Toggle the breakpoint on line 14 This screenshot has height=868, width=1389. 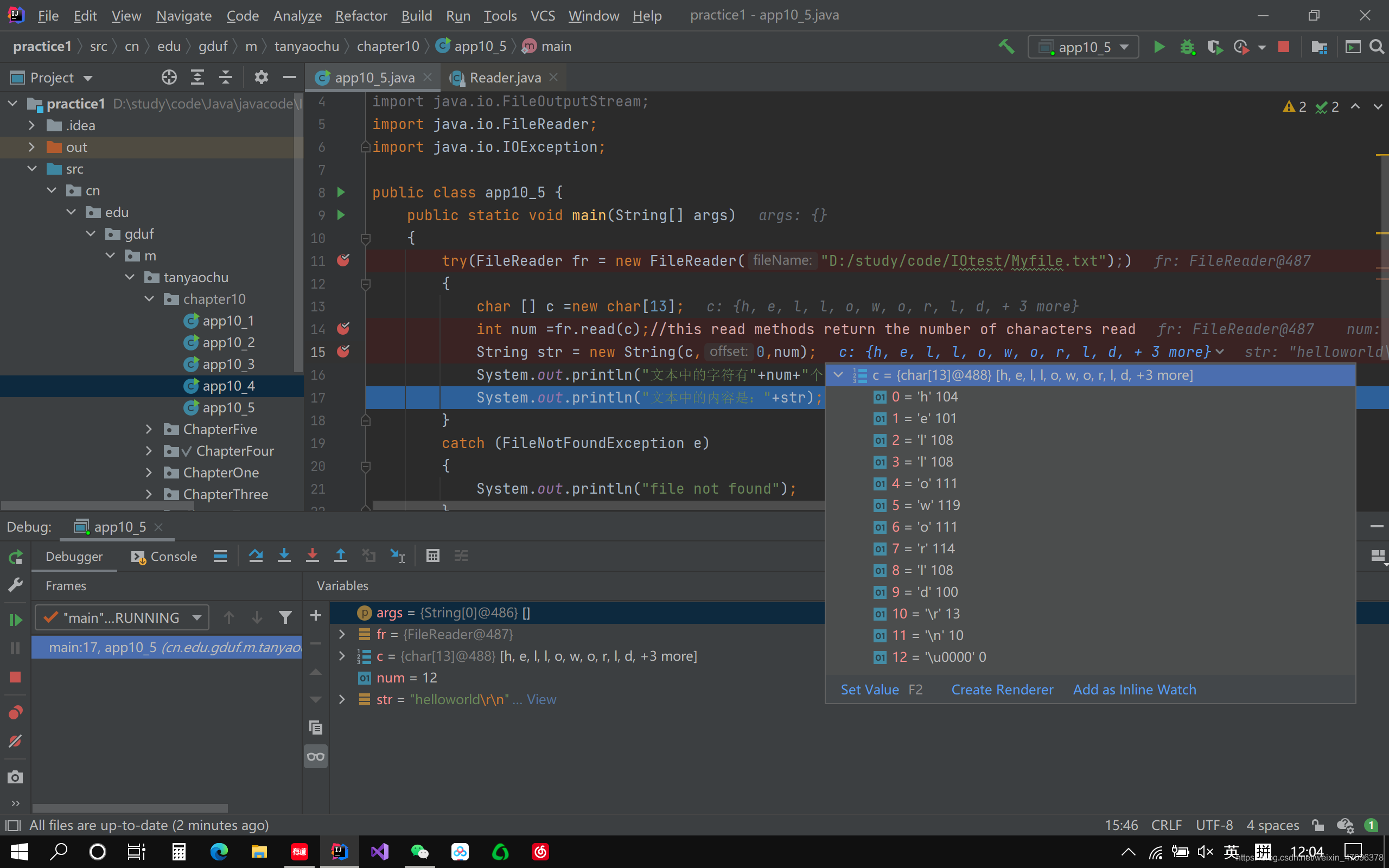coord(343,329)
